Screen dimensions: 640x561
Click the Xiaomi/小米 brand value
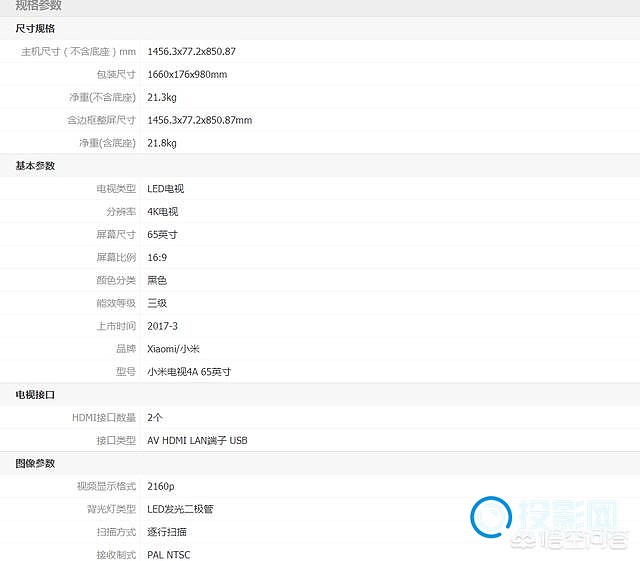tap(173, 349)
